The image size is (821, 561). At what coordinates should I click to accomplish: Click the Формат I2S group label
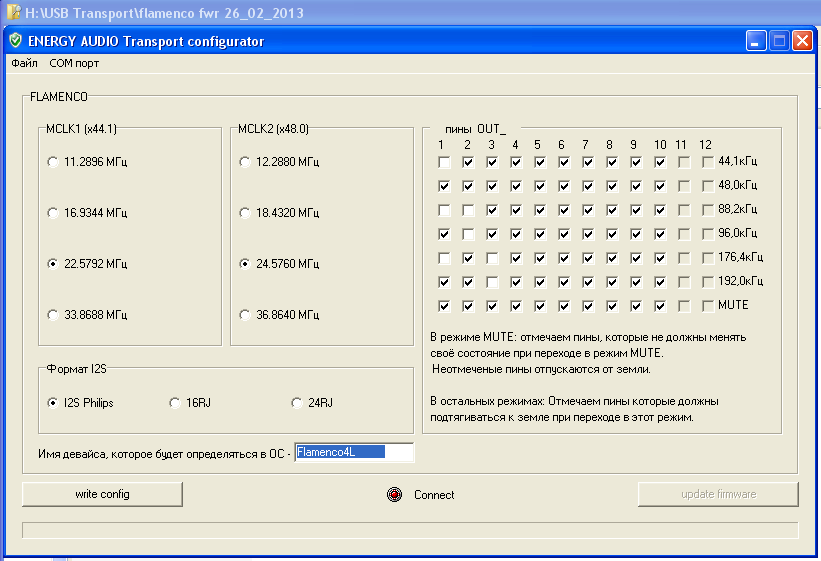click(76, 369)
